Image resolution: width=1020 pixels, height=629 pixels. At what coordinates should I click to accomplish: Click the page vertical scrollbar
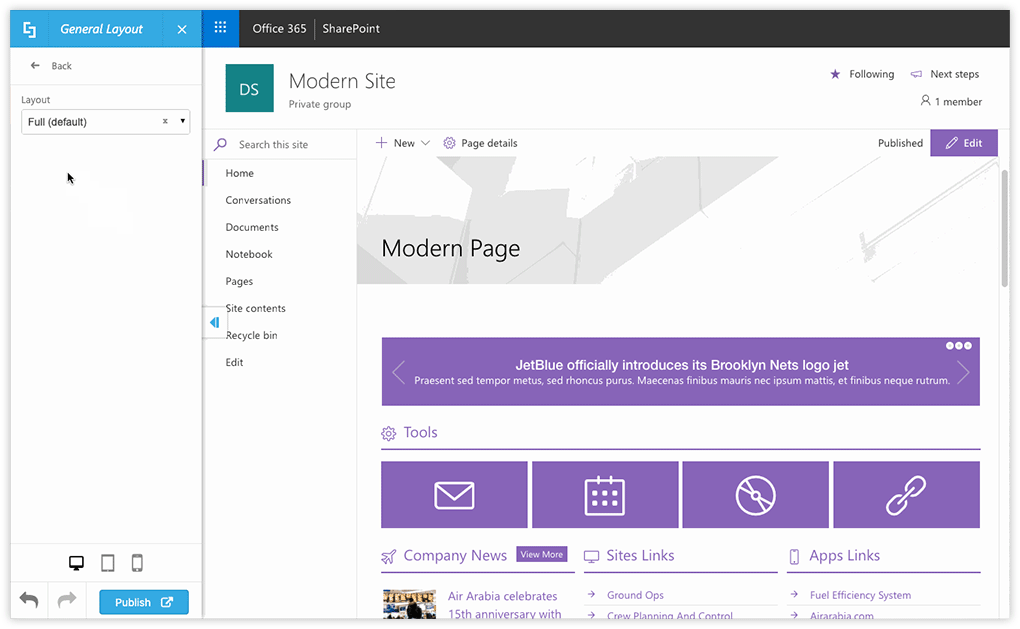point(1004,228)
